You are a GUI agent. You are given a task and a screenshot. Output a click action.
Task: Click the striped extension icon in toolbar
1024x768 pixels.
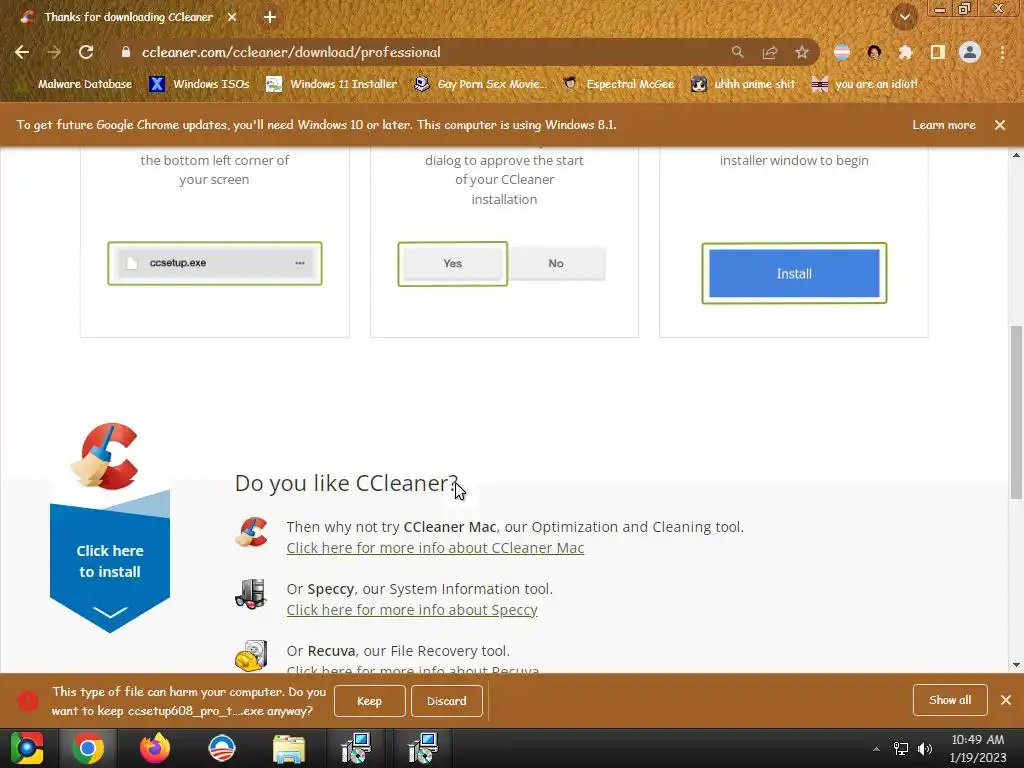[842, 52]
